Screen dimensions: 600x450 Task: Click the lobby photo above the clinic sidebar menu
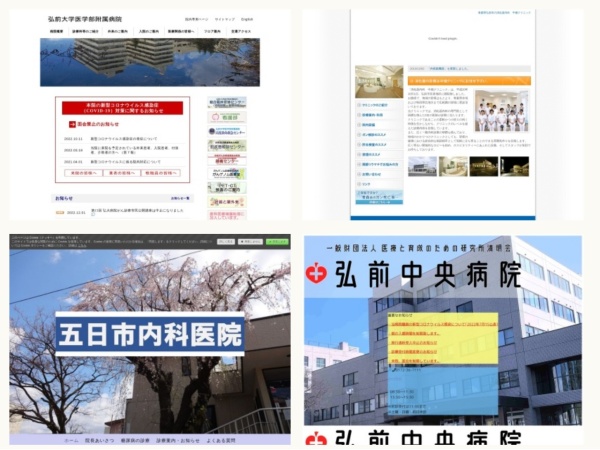coord(379,82)
